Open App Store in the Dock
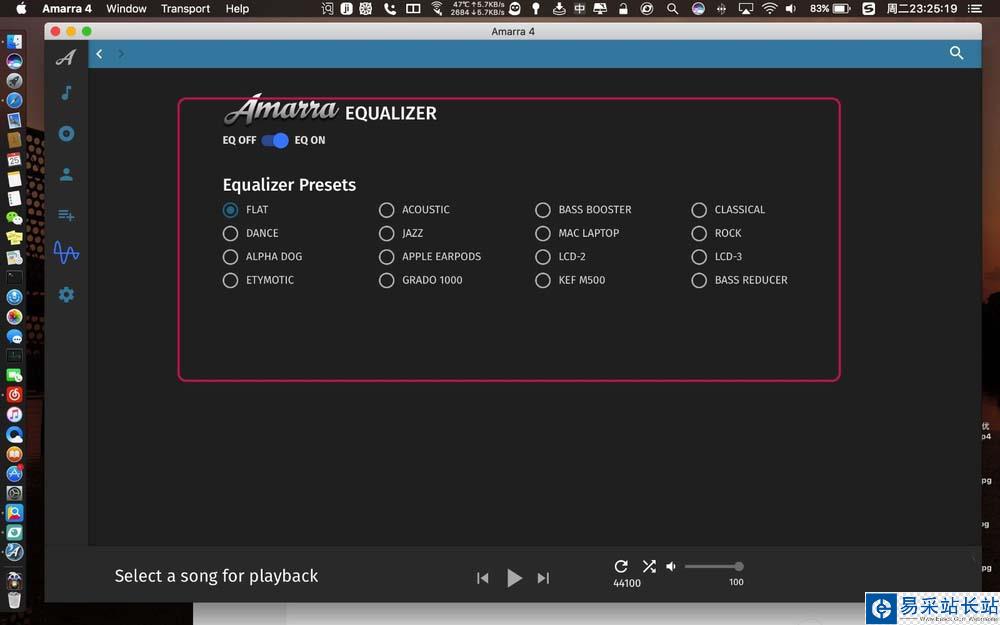 coord(14,473)
